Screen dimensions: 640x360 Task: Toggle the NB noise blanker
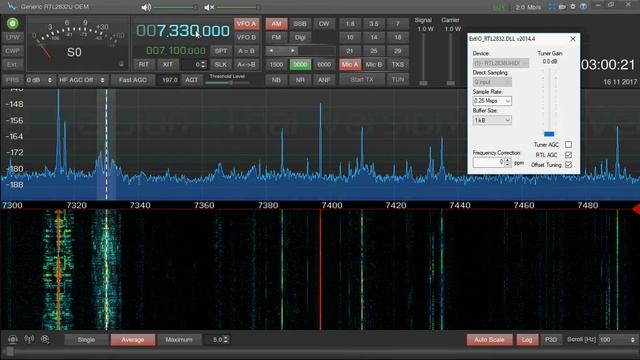point(276,80)
